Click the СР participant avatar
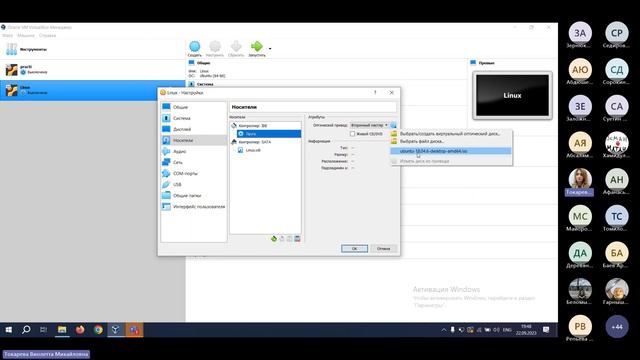This screenshot has height=360, width=640. (x=617, y=33)
